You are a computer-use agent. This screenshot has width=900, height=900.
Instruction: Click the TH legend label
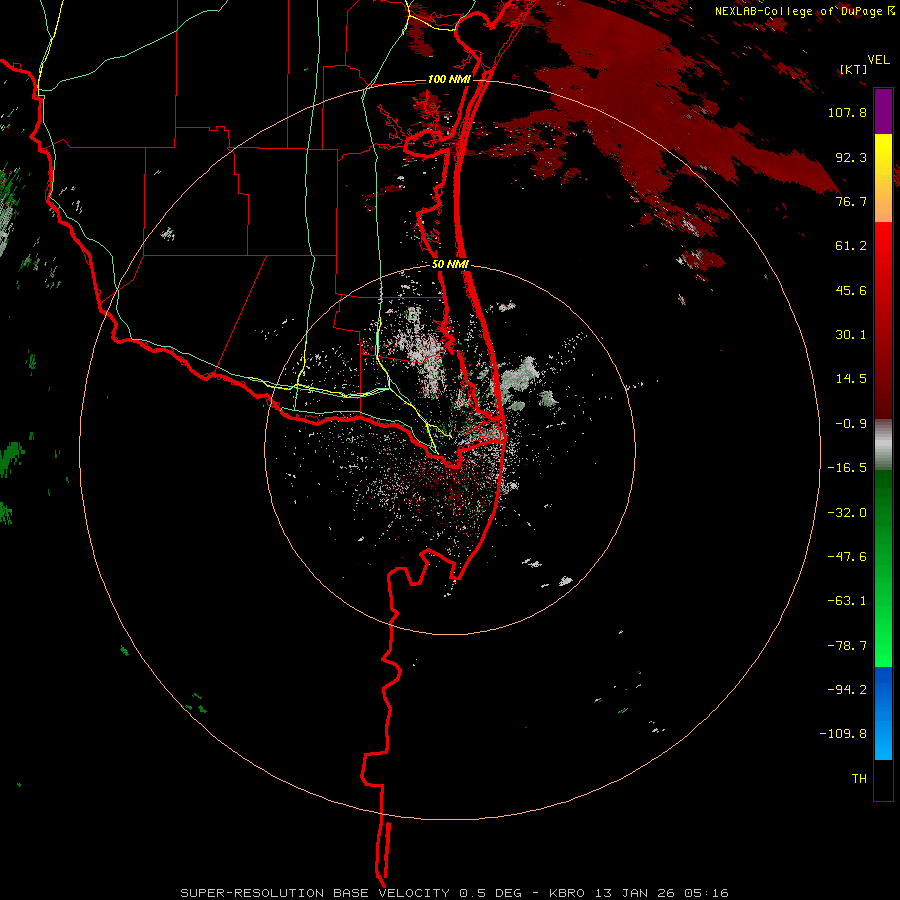859,779
